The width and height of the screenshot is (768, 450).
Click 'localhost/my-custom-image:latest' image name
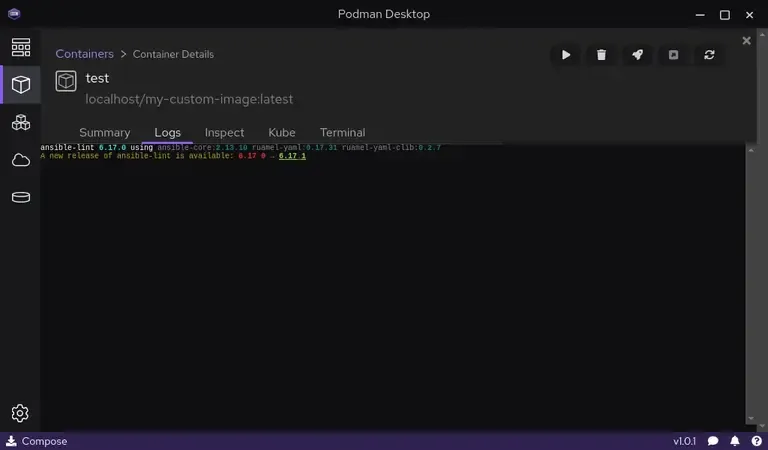(189, 99)
